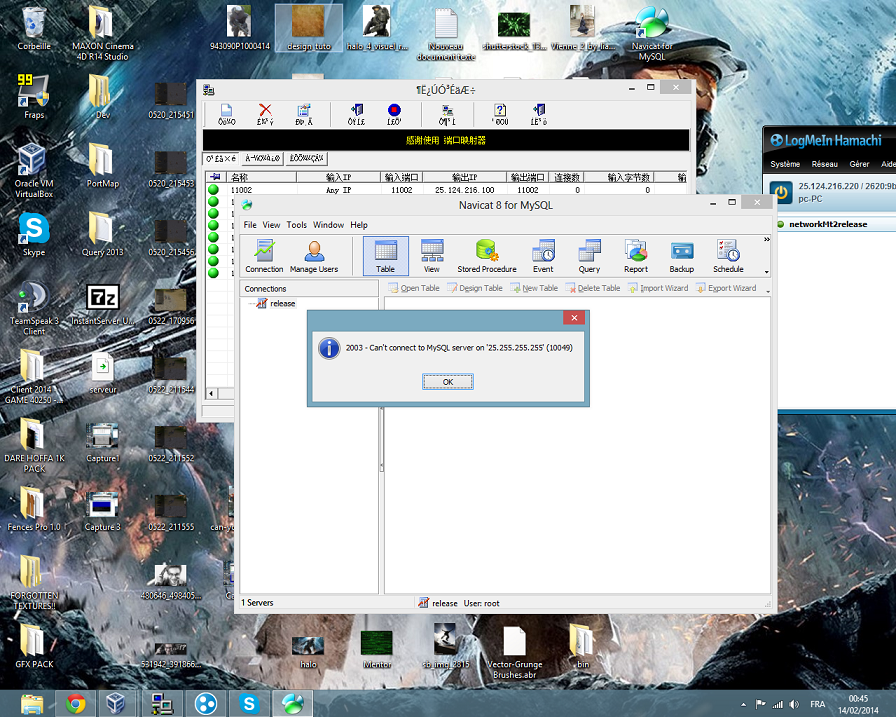The image size is (896, 717).
Task: Open the View menu in Navicat
Action: coord(271,225)
